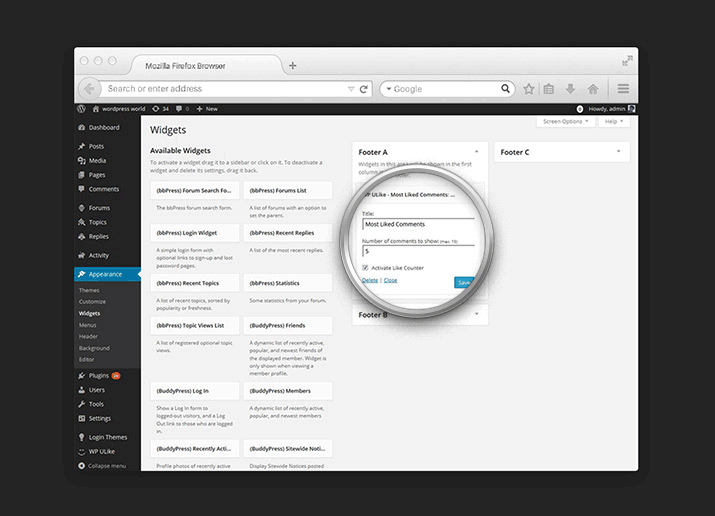Expand the Footer B widget area

click(476, 315)
